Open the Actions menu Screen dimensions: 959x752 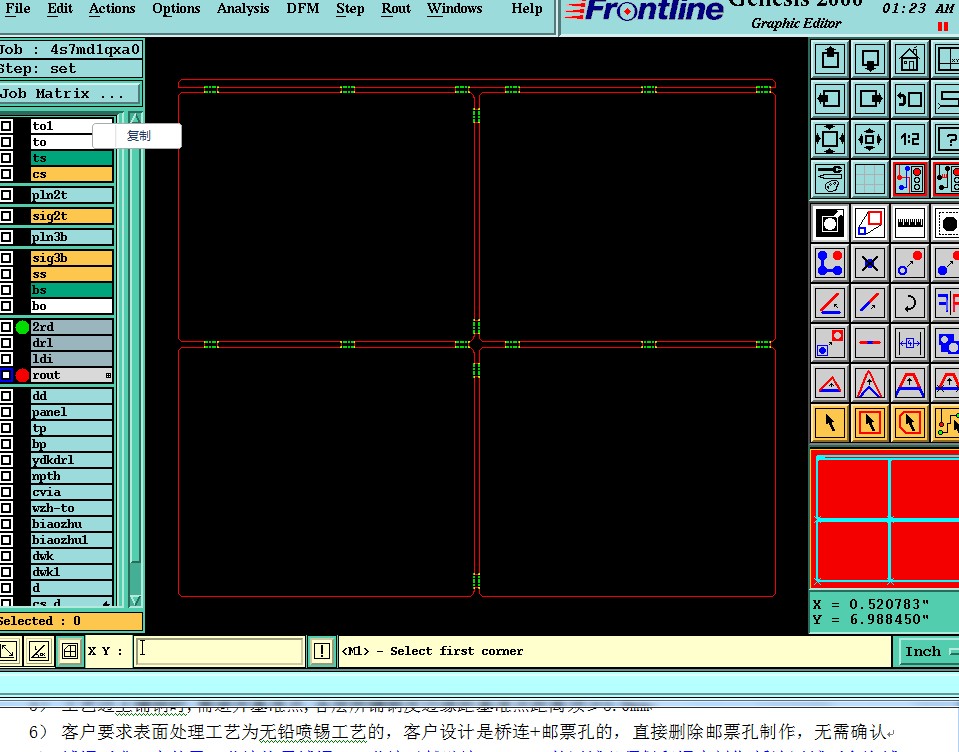coord(112,9)
